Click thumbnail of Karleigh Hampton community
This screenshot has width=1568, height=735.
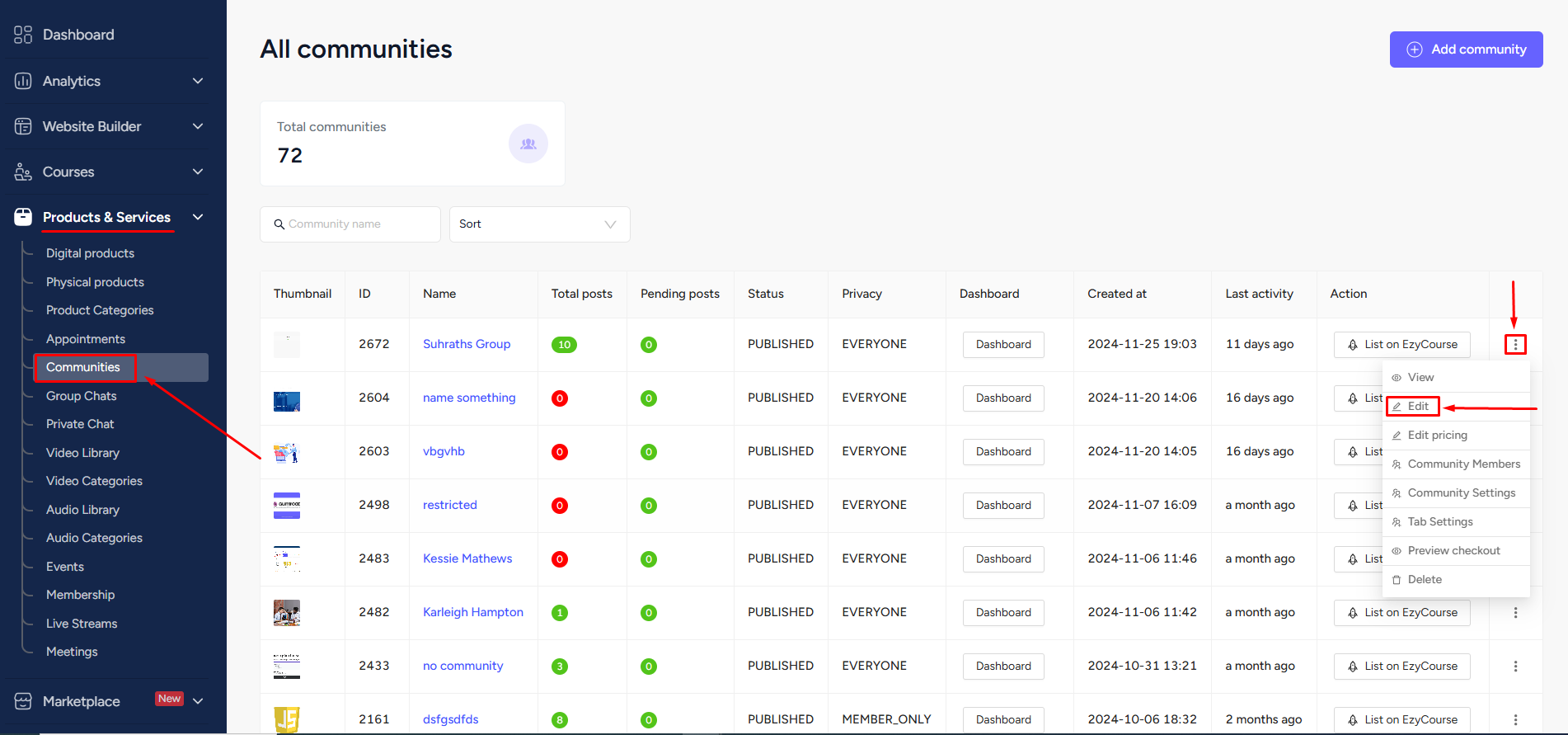(x=287, y=613)
